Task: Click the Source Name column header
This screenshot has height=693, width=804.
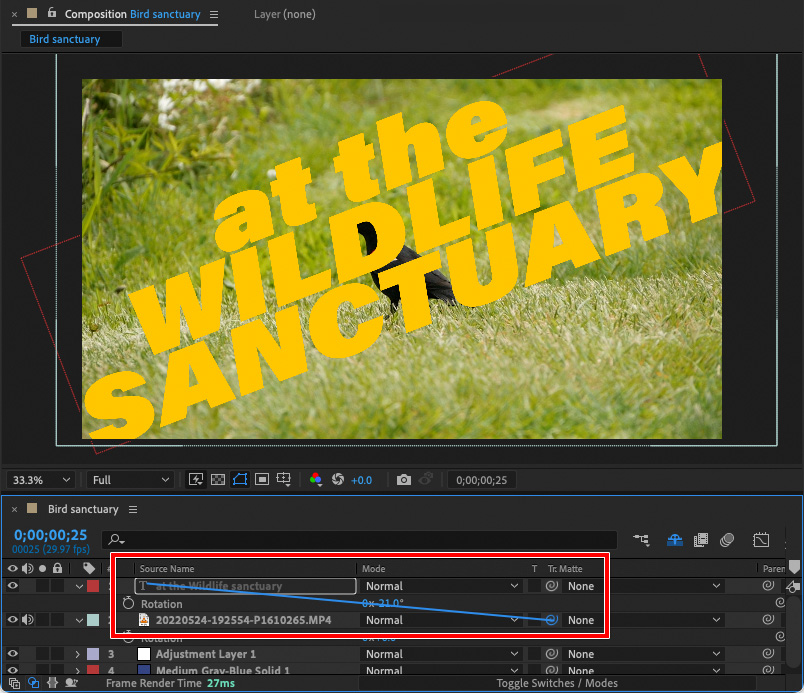Action: click(x=167, y=569)
